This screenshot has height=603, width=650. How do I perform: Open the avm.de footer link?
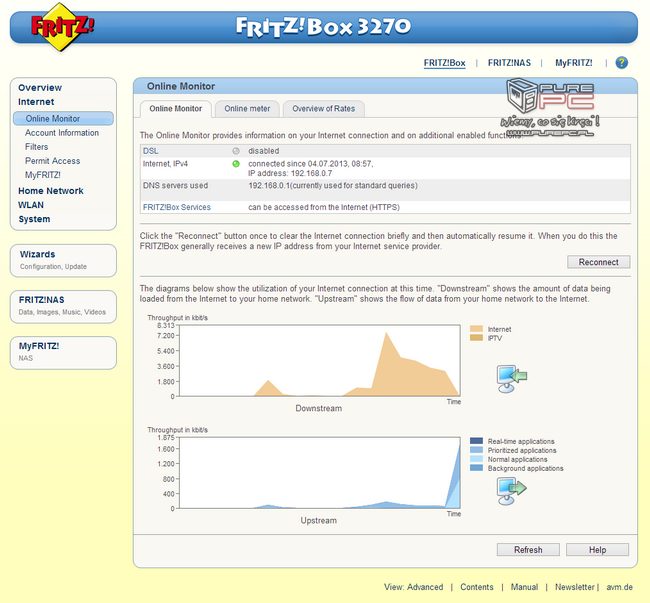pyautogui.click(x=619, y=587)
